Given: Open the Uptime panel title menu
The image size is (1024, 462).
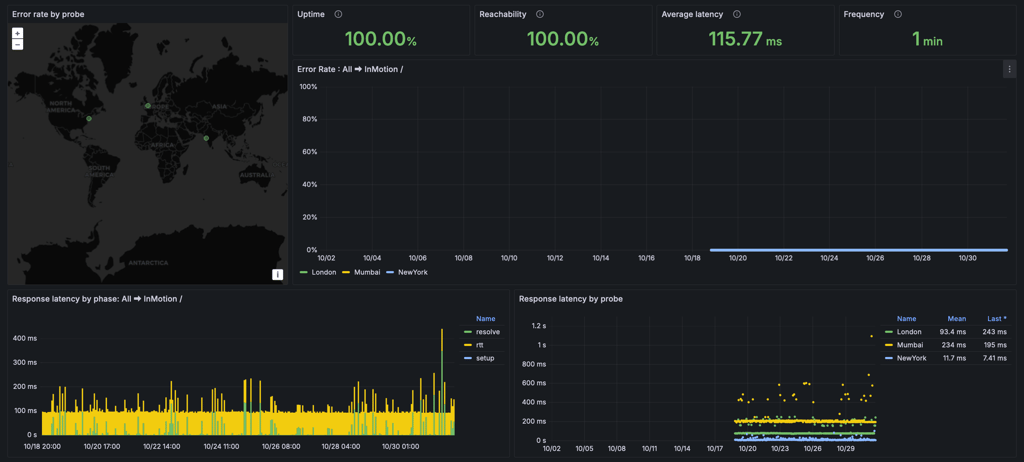Looking at the screenshot, I should 313,14.
